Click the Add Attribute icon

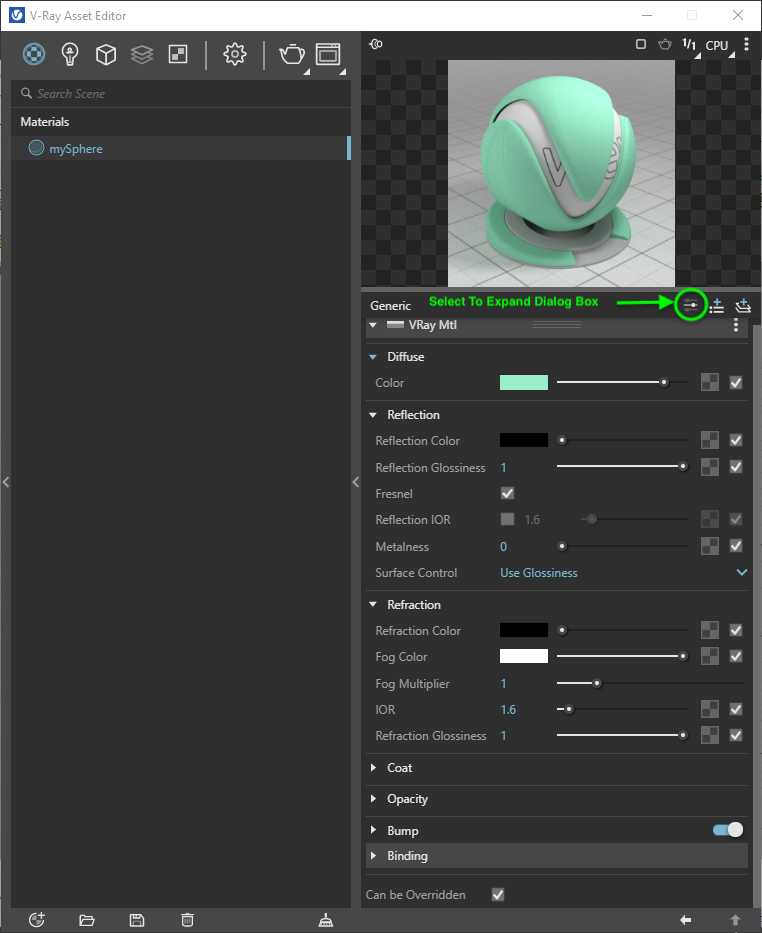[x=716, y=306]
